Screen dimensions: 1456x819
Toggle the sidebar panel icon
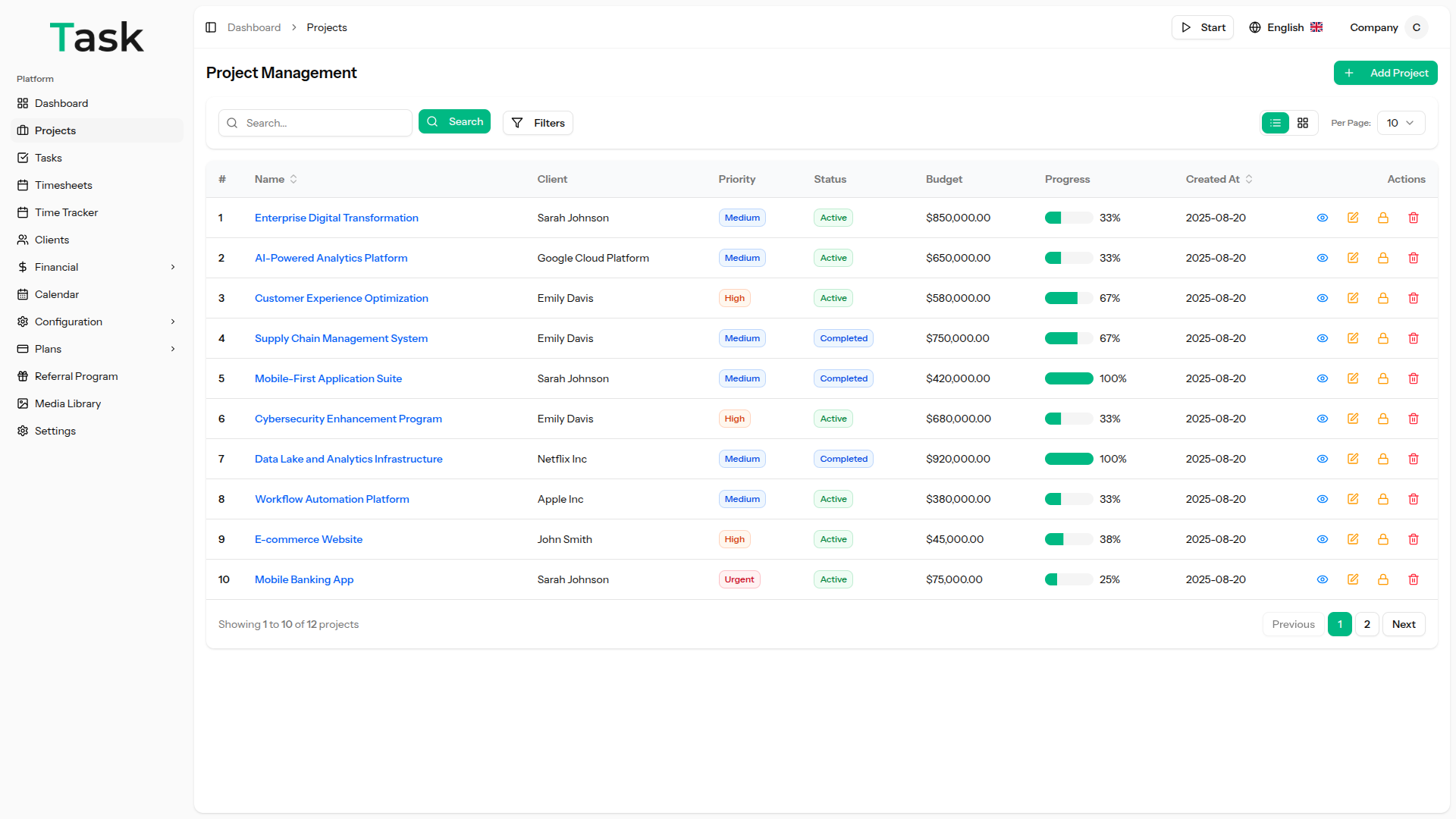pyautogui.click(x=211, y=27)
